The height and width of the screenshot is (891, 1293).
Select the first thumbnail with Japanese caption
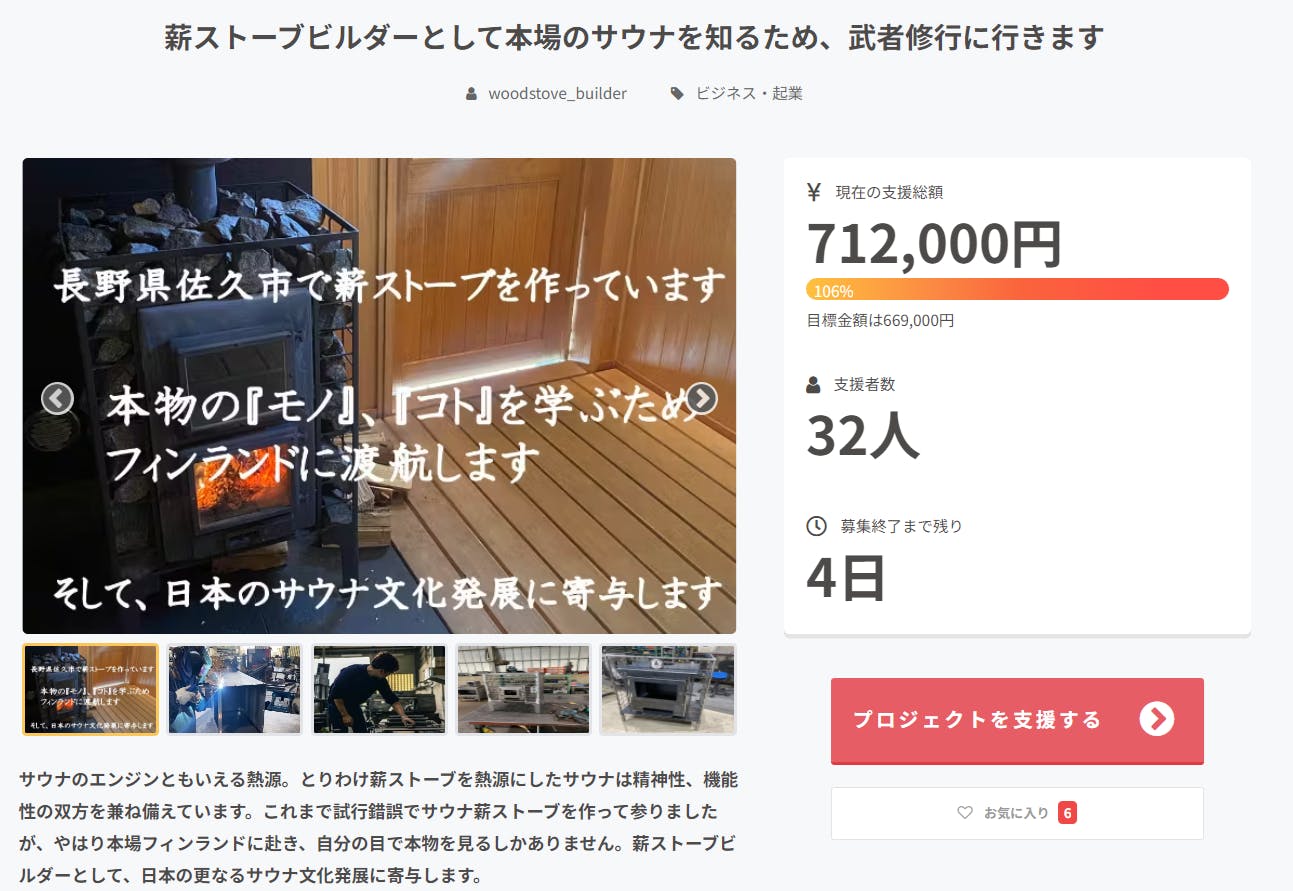(x=90, y=689)
